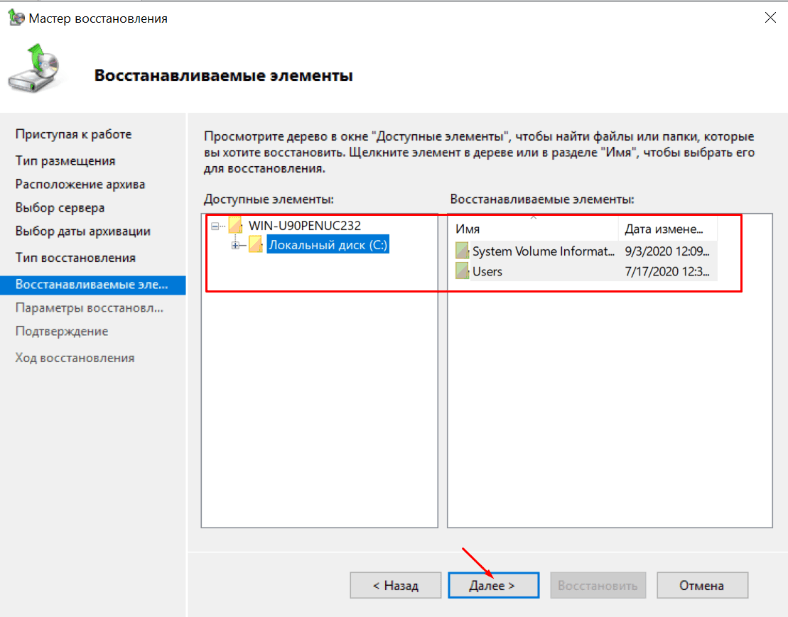Click the wizard title bar icon

click(16, 18)
